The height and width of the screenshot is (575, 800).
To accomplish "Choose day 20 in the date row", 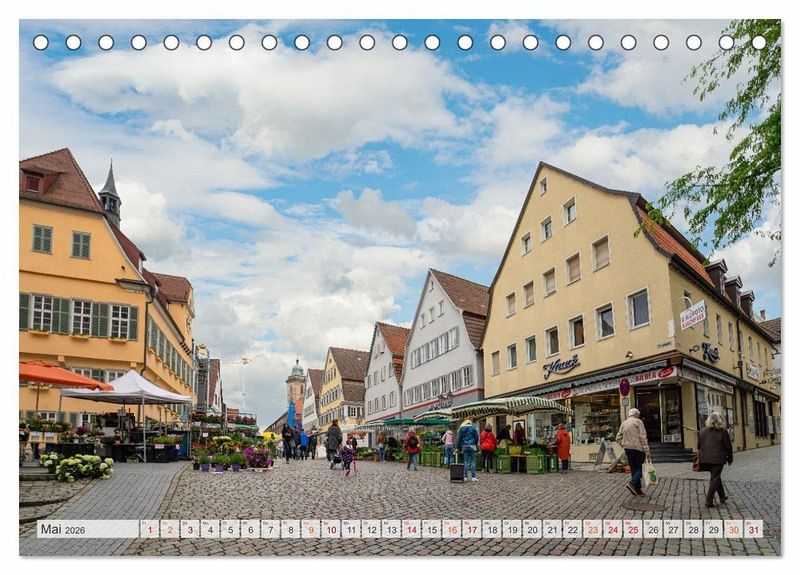I will click(x=532, y=529).
